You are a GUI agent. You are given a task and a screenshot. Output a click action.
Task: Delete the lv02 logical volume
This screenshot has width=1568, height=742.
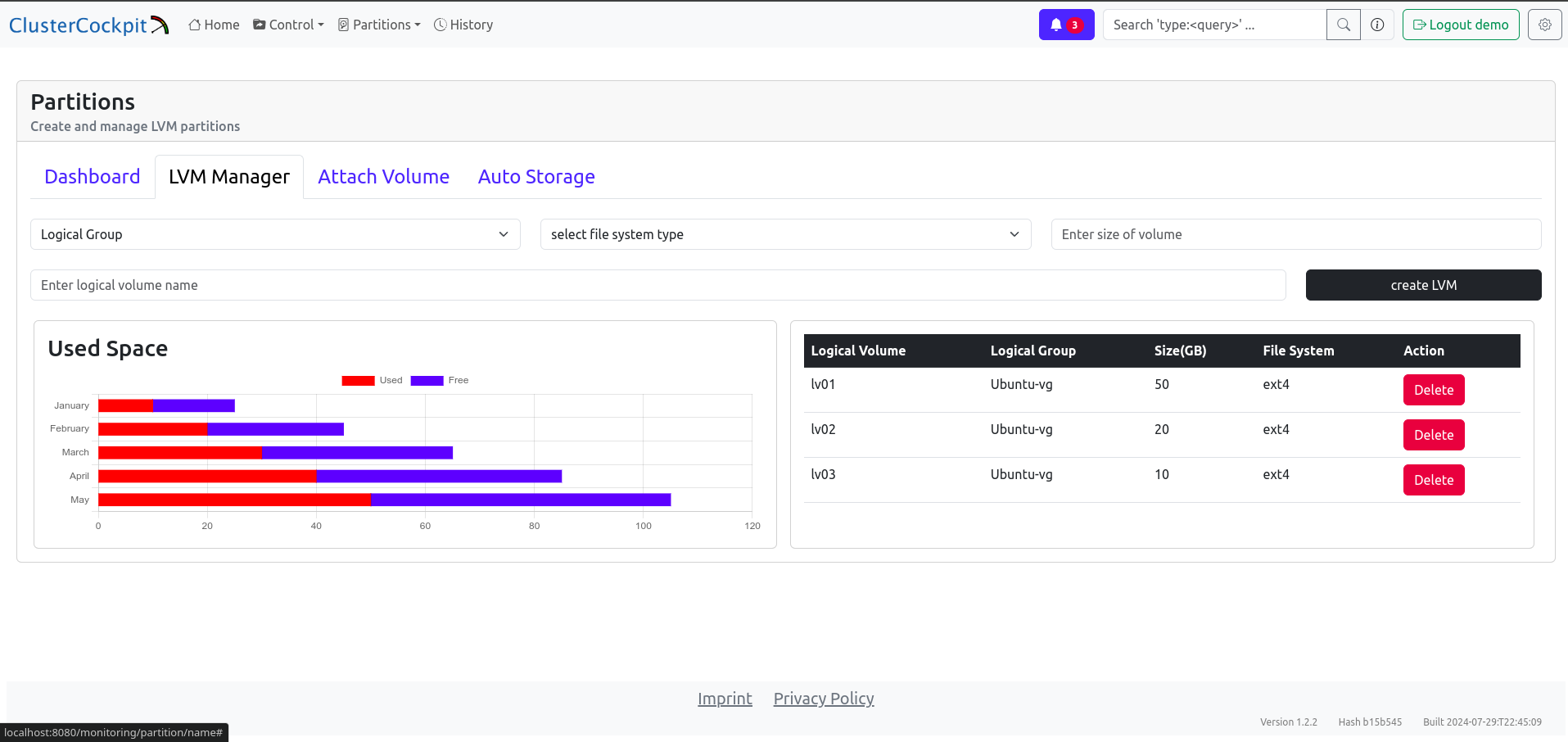tap(1433, 435)
